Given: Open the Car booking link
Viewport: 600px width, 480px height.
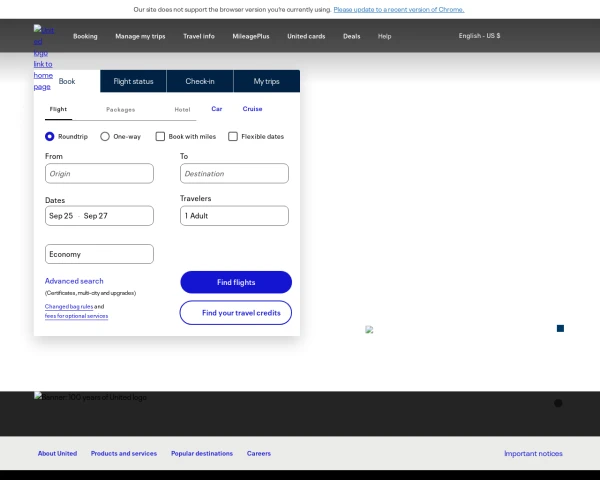Looking at the screenshot, I should 217,109.
